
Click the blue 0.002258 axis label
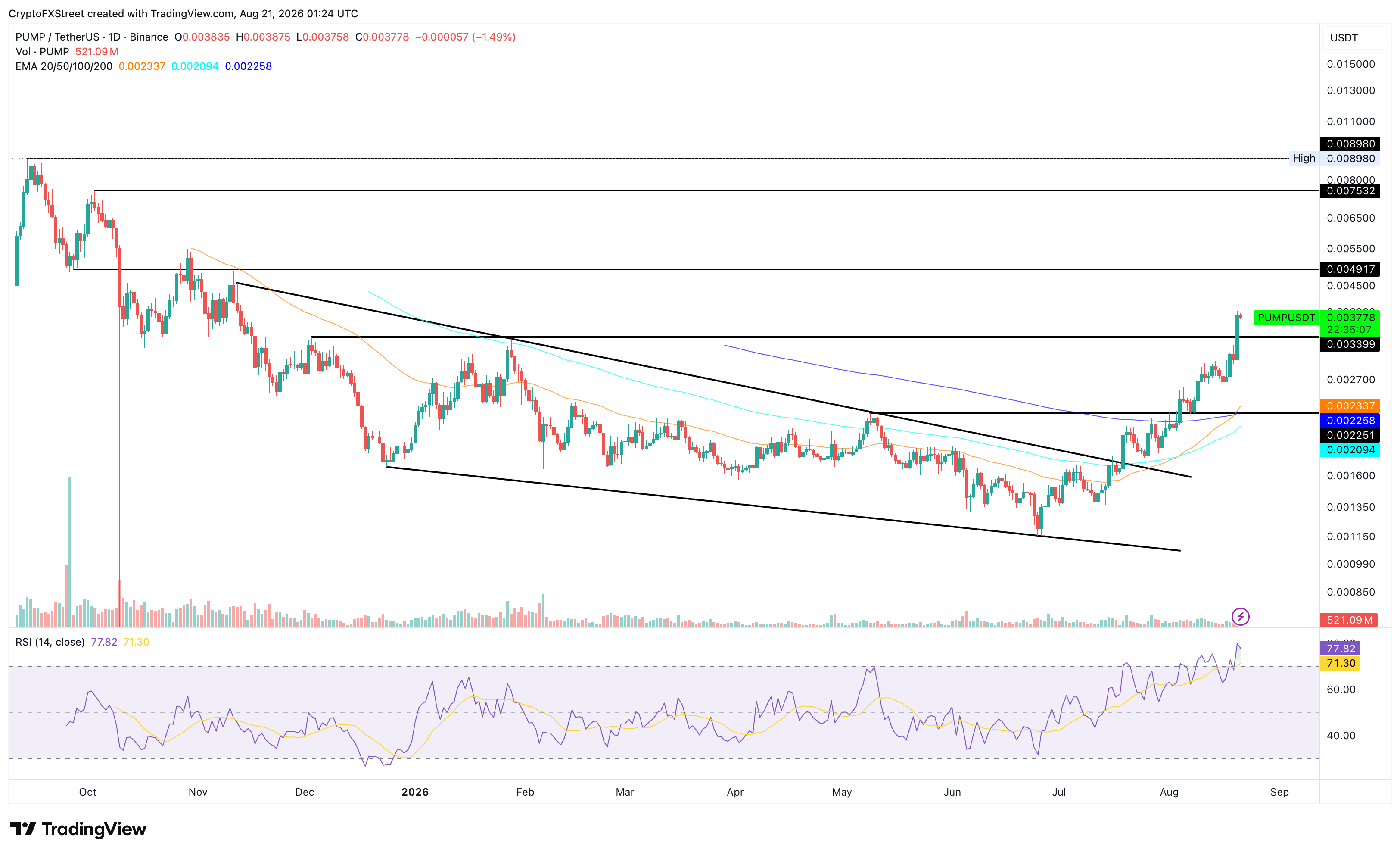tap(1350, 421)
